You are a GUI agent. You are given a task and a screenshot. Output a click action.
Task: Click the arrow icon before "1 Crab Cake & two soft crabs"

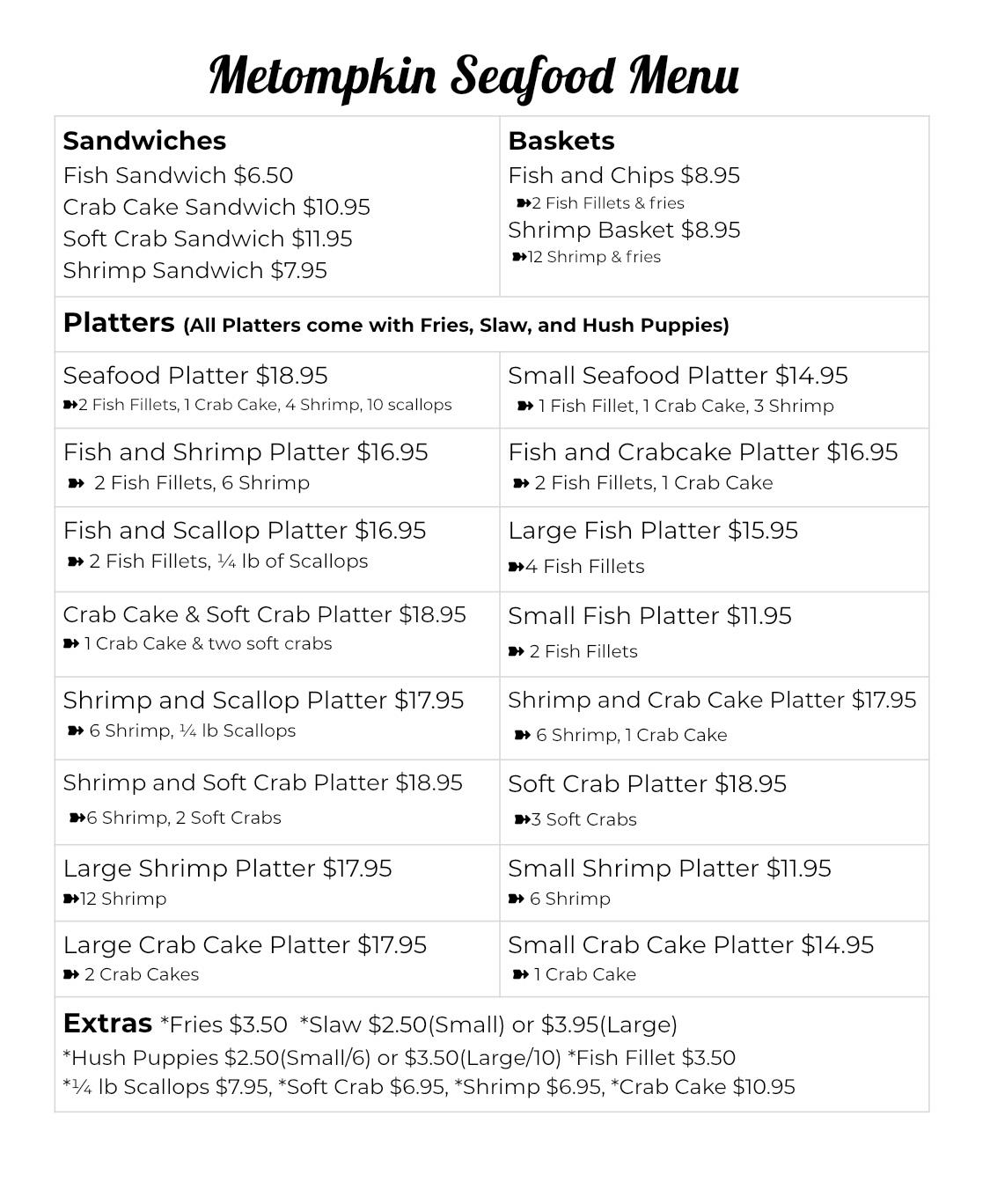(x=71, y=643)
